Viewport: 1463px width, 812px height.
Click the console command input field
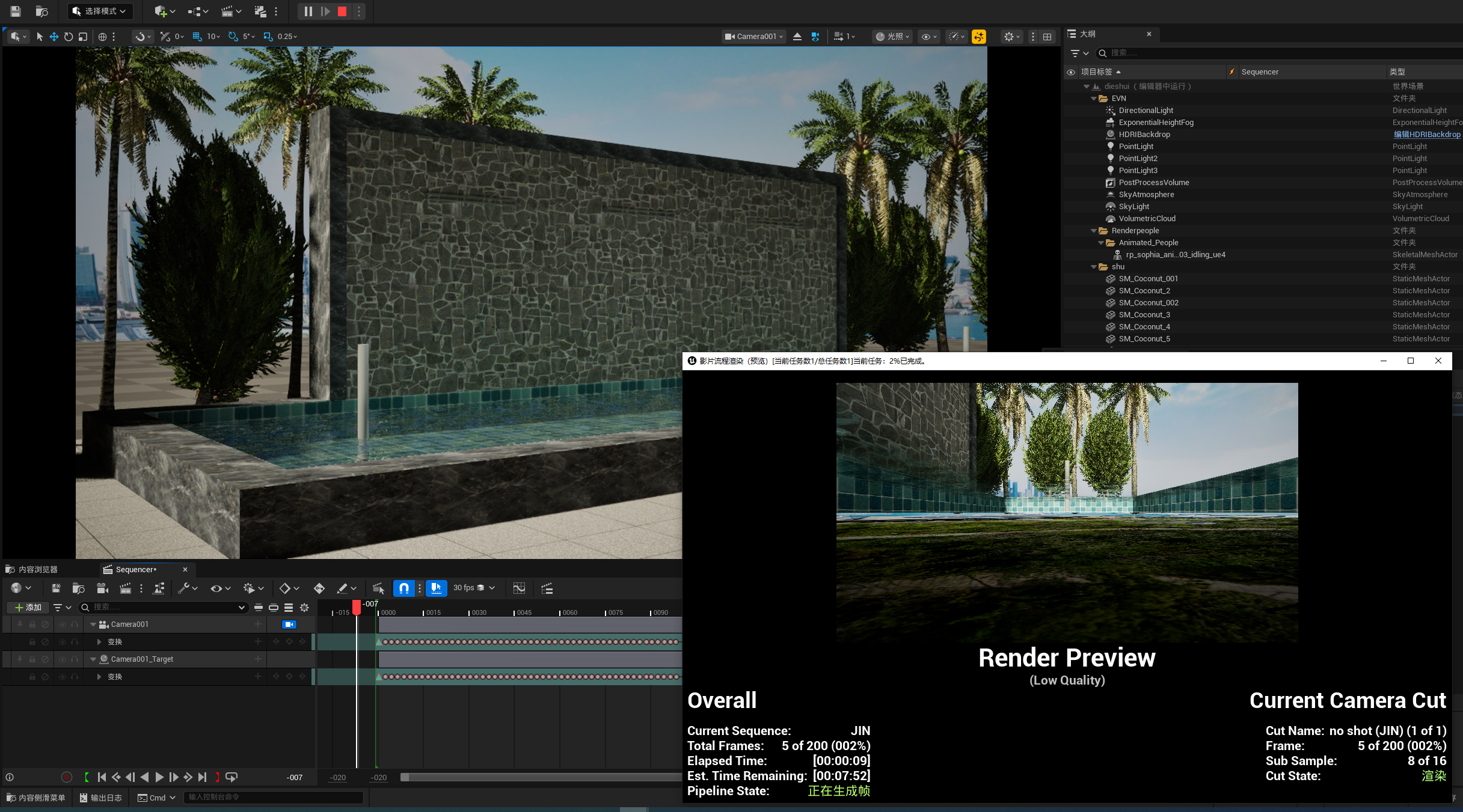click(274, 798)
